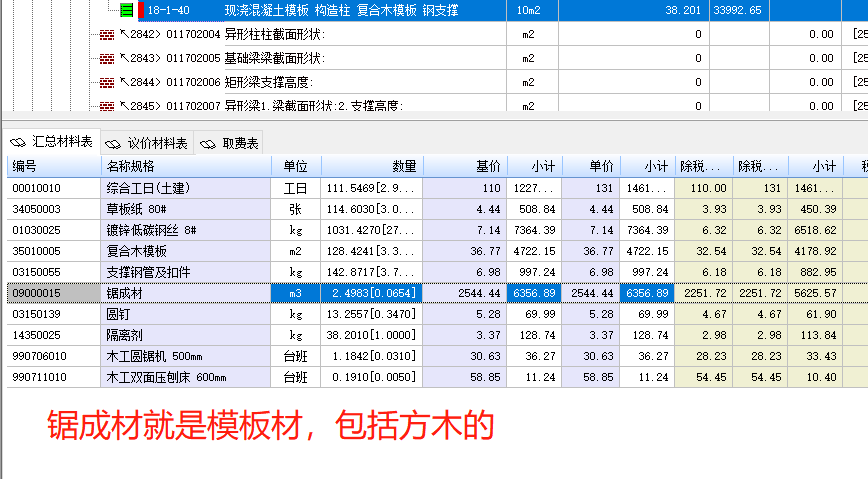Image resolution: width=868 pixels, height=479 pixels.
Task: Click the 汇总材料表 tab icon
Action: 18,143
